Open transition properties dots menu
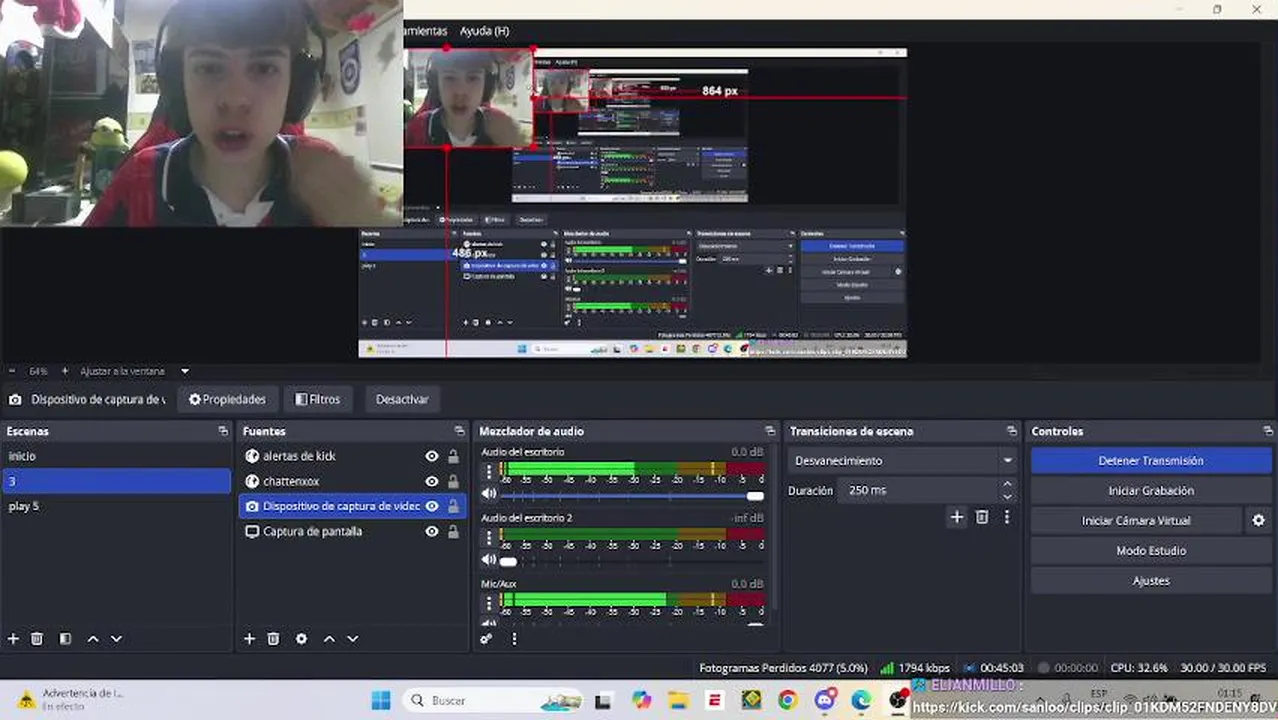This screenshot has height=720, width=1278. point(1007,517)
